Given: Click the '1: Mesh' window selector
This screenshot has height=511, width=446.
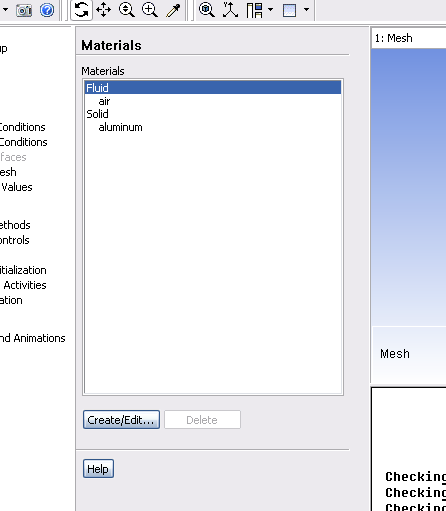Looking at the screenshot, I should pos(409,38).
